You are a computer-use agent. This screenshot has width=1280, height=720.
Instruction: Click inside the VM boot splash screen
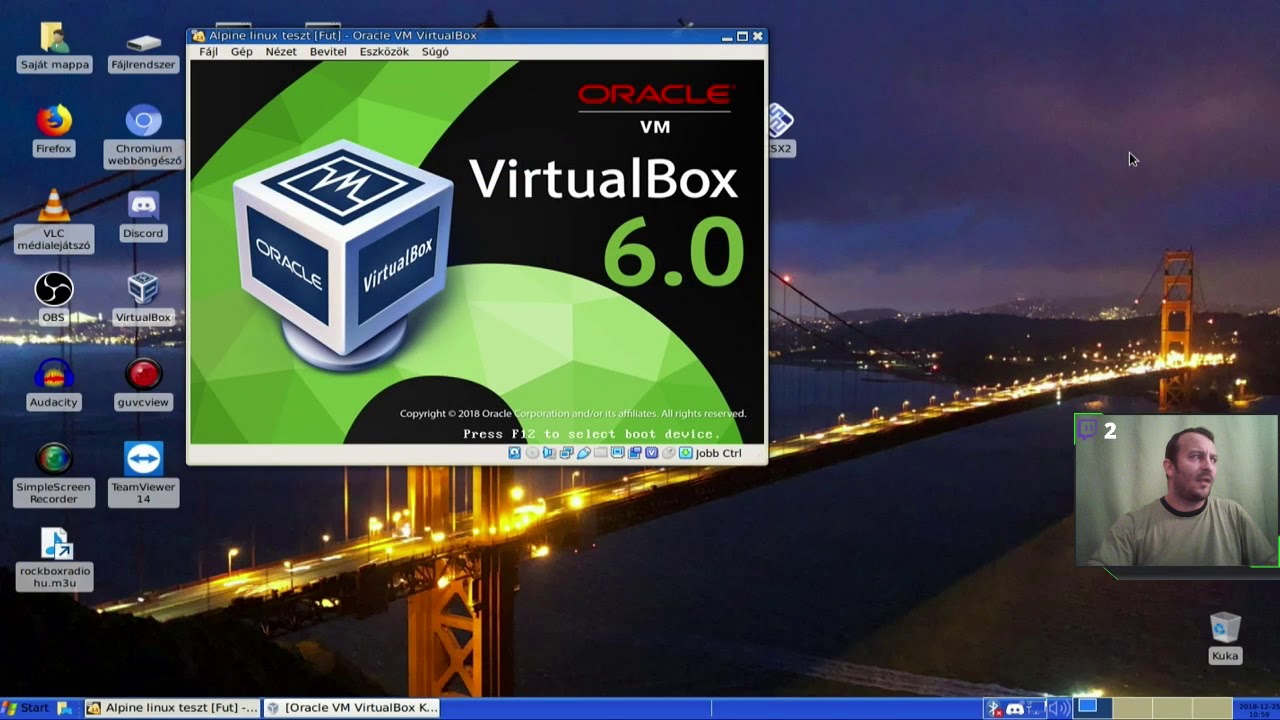[477, 252]
